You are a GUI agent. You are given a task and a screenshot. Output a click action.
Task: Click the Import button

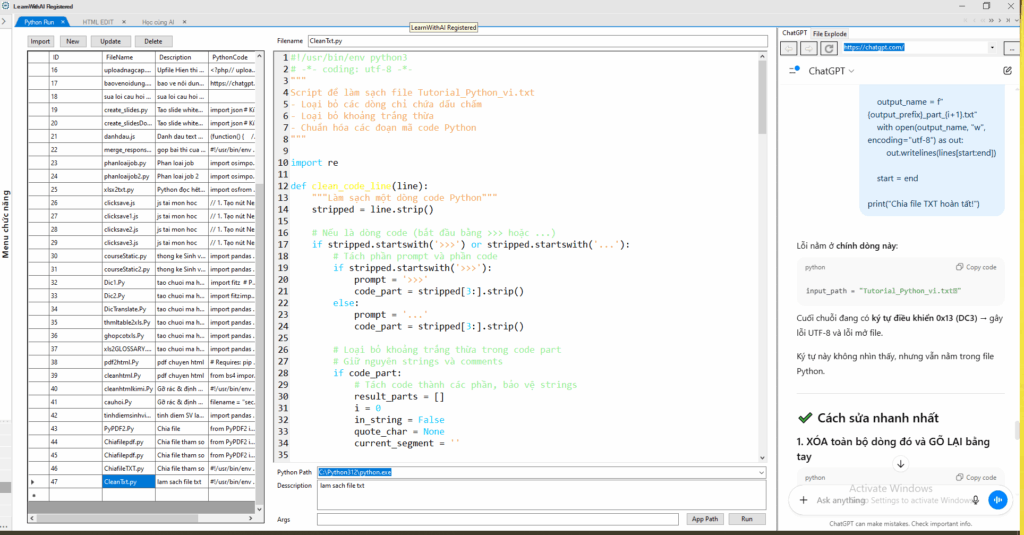(x=40, y=41)
